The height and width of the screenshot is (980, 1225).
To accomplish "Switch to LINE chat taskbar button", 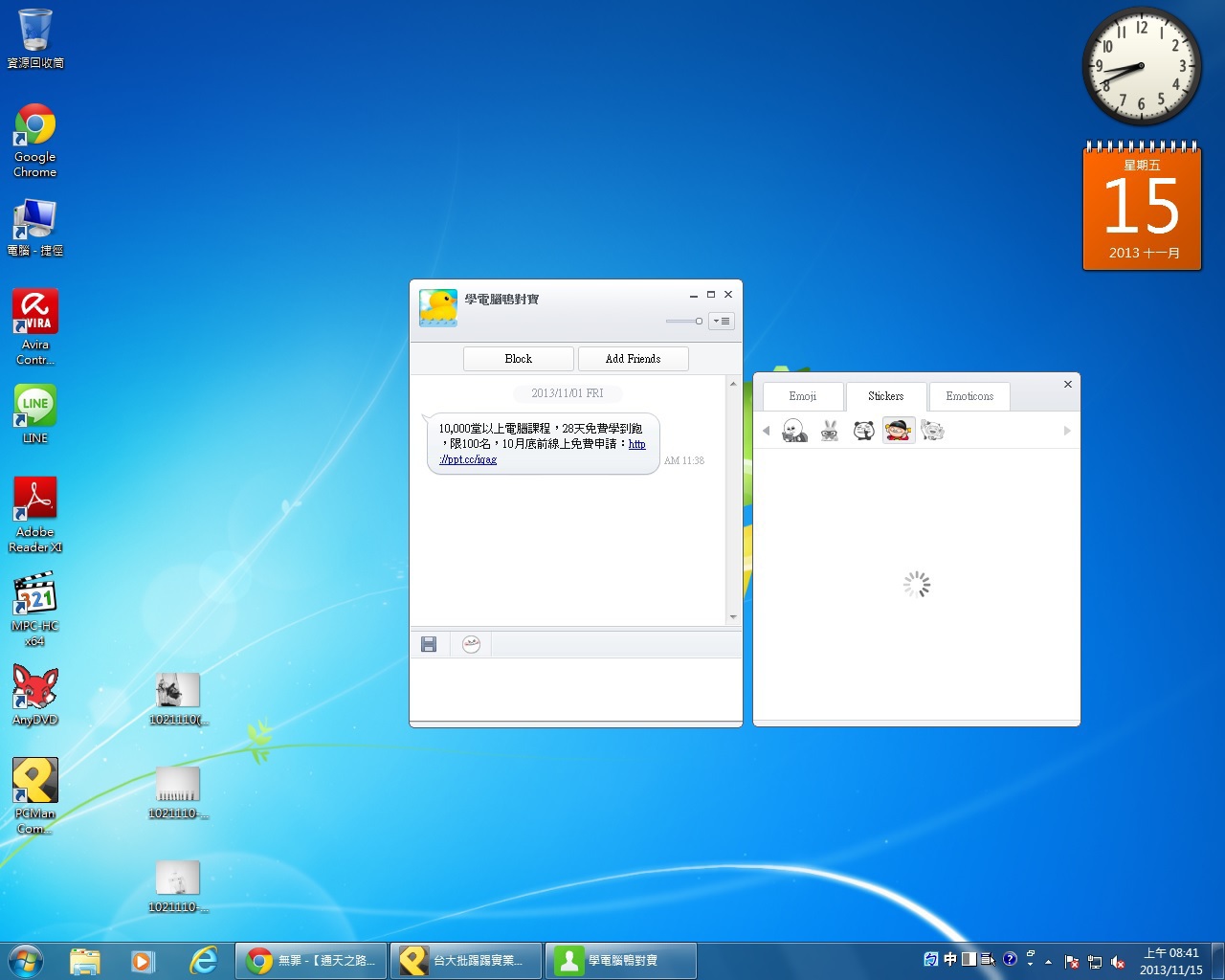I will (621, 961).
